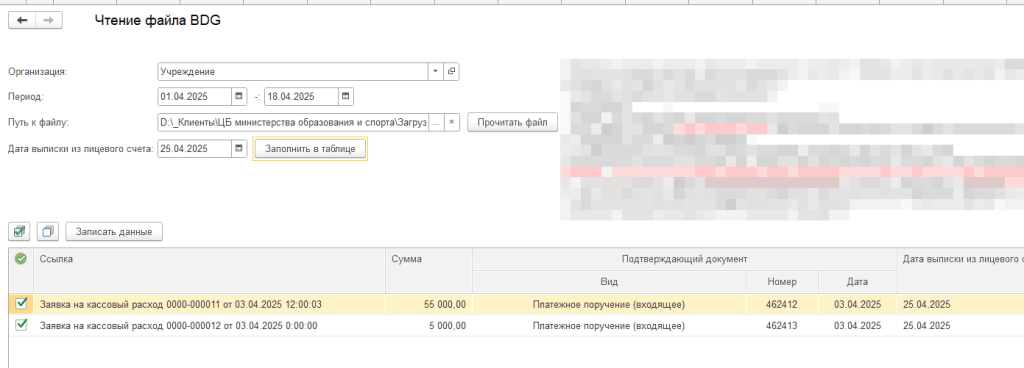Click the Организация input field

(x=293, y=71)
